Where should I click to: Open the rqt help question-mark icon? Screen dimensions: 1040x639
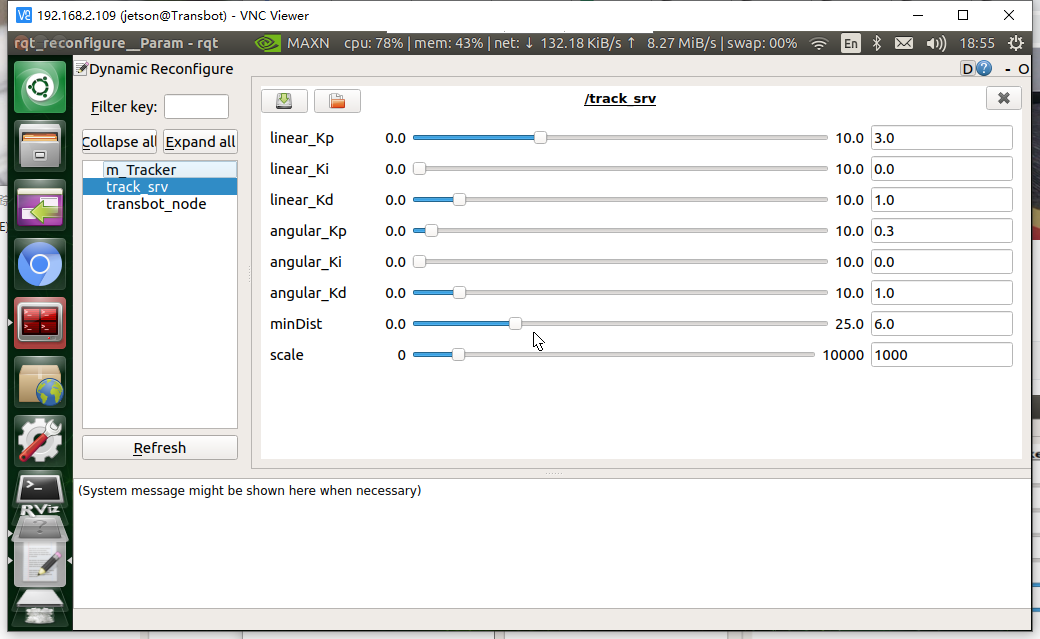(x=984, y=68)
